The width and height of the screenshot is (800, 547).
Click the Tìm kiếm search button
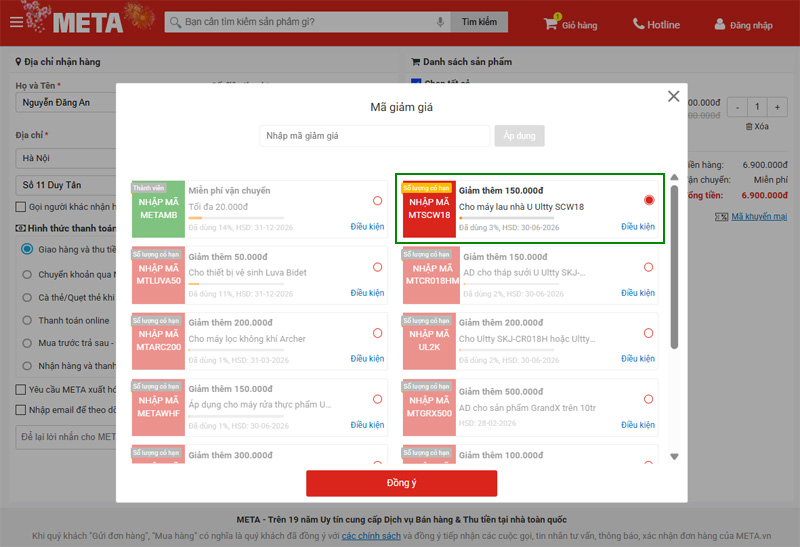click(478, 22)
